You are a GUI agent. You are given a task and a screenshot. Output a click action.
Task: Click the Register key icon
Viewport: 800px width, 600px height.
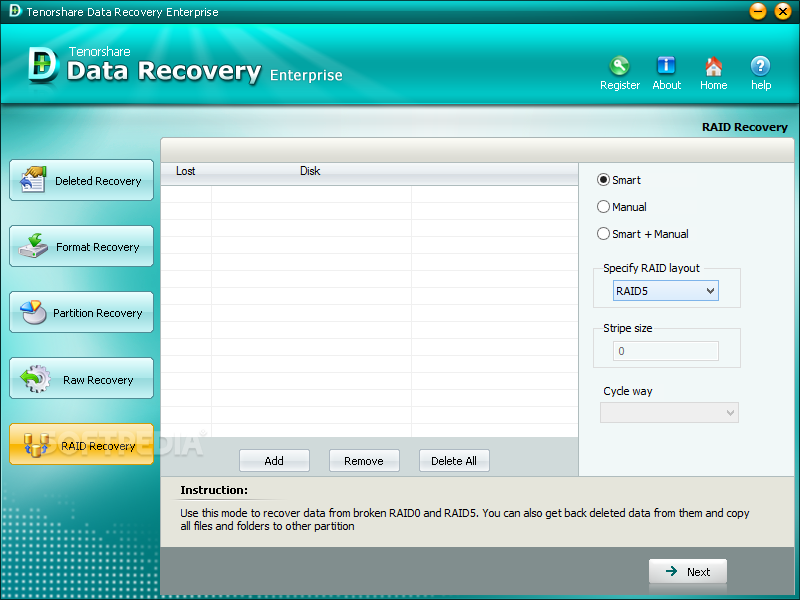tap(619, 66)
